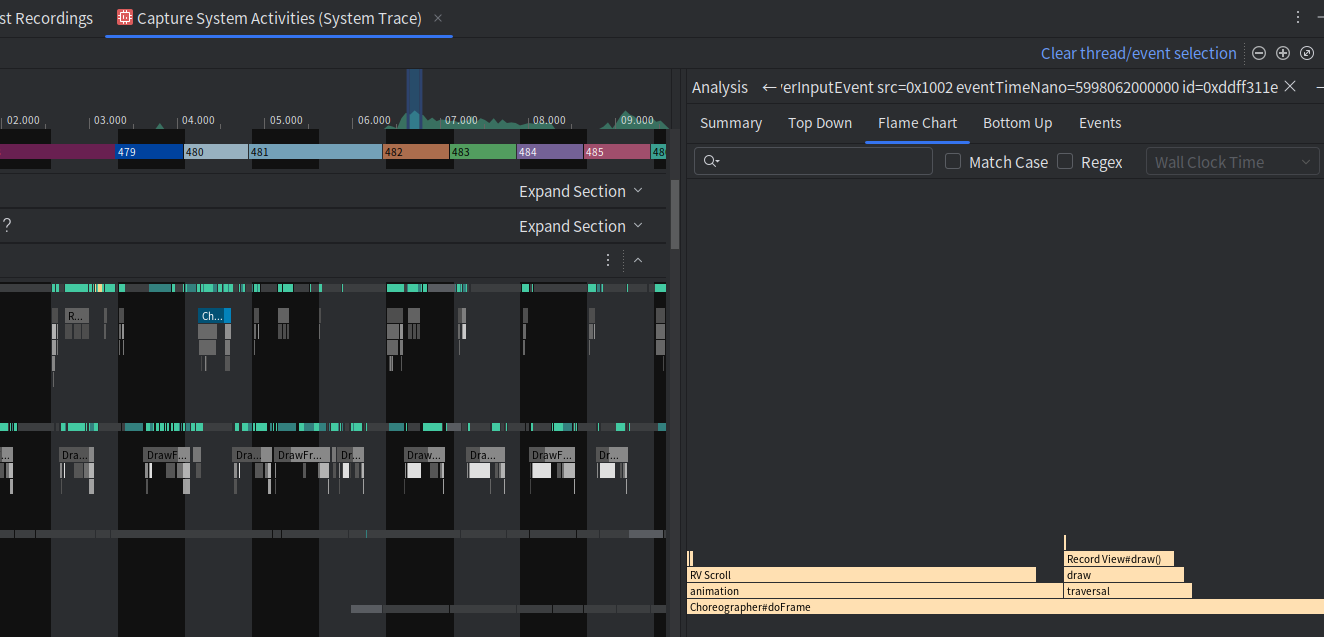Click the Capture System Activities tab icon
This screenshot has height=637, width=1324.
pos(125,18)
